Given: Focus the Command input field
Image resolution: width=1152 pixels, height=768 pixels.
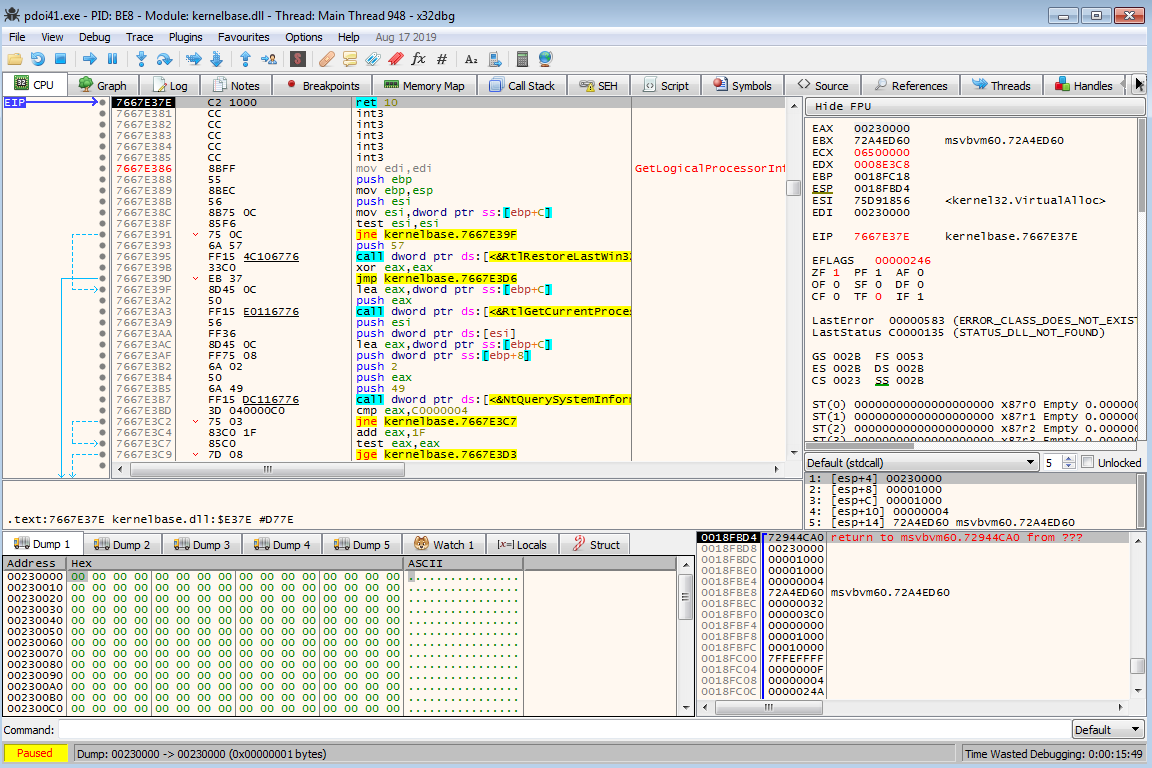Looking at the screenshot, I should pyautogui.click(x=562, y=730).
